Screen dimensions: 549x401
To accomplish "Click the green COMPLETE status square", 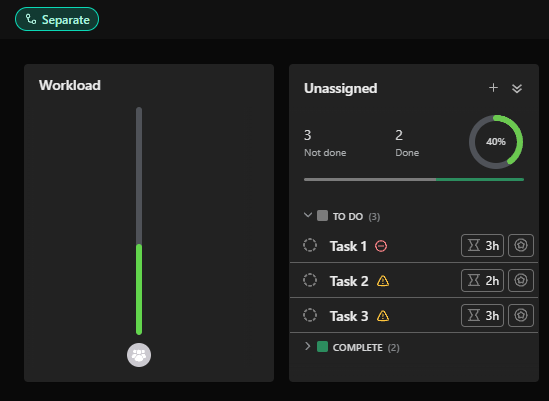I will [322, 347].
